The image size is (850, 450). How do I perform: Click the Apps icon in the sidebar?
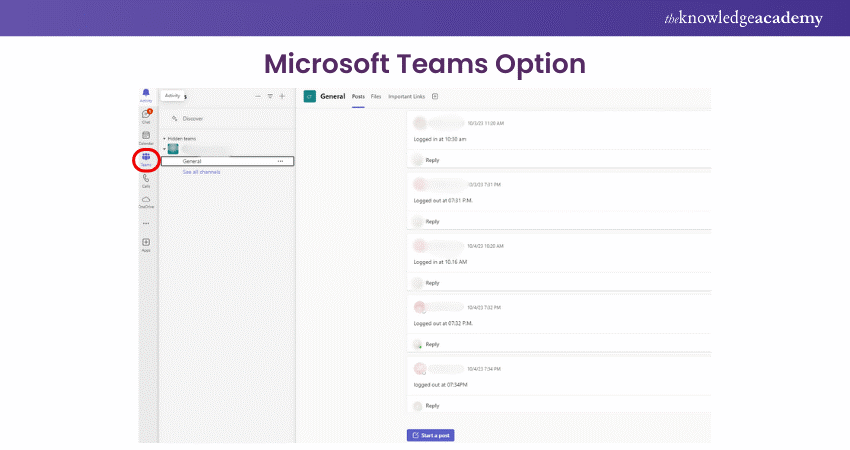[x=146, y=244]
